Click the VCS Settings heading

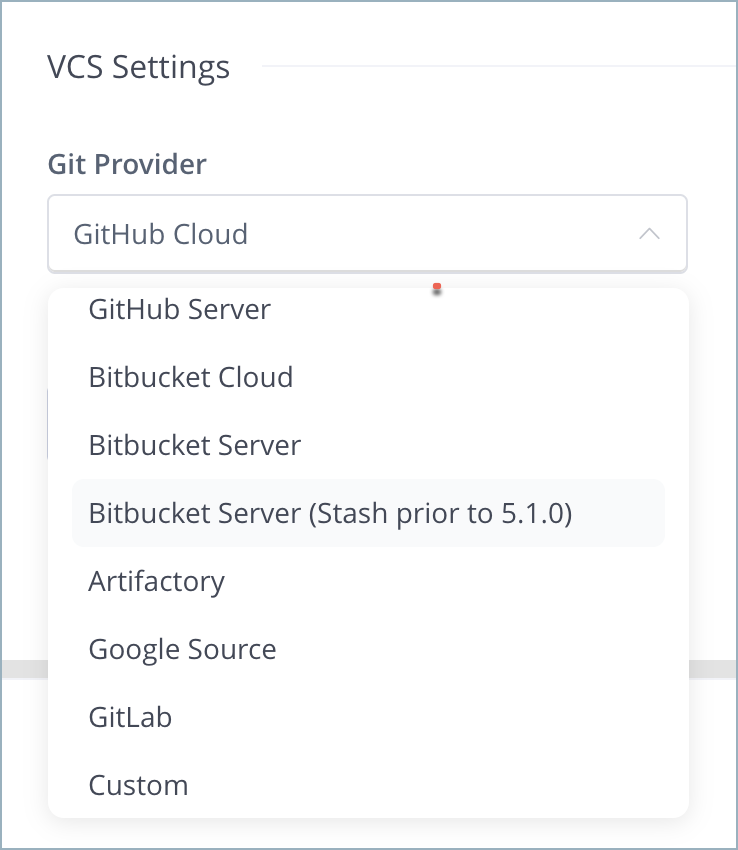coord(139,67)
